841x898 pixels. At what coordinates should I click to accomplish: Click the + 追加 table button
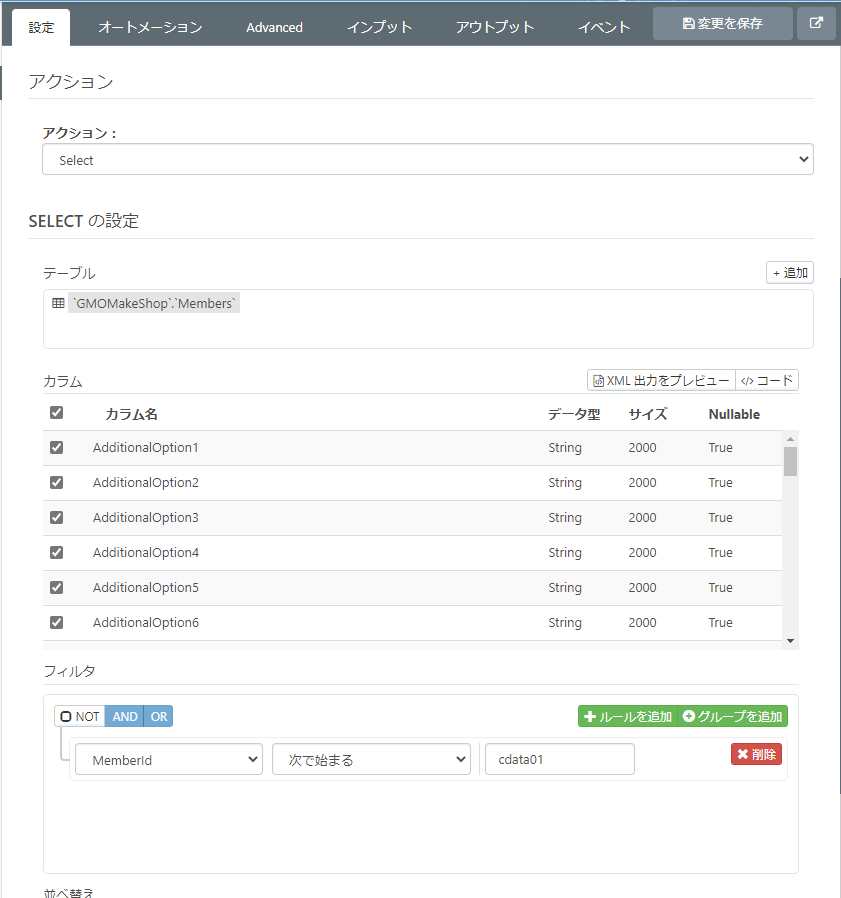789,273
